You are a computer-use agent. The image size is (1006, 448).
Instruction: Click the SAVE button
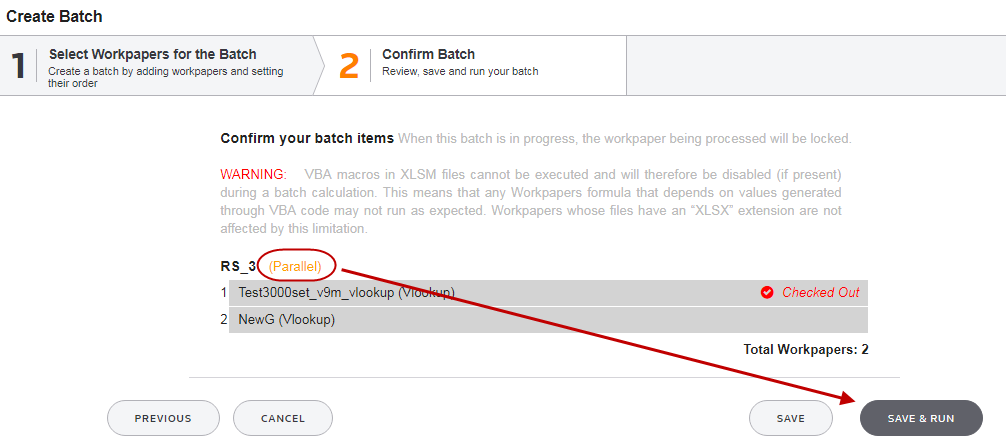coord(790,418)
